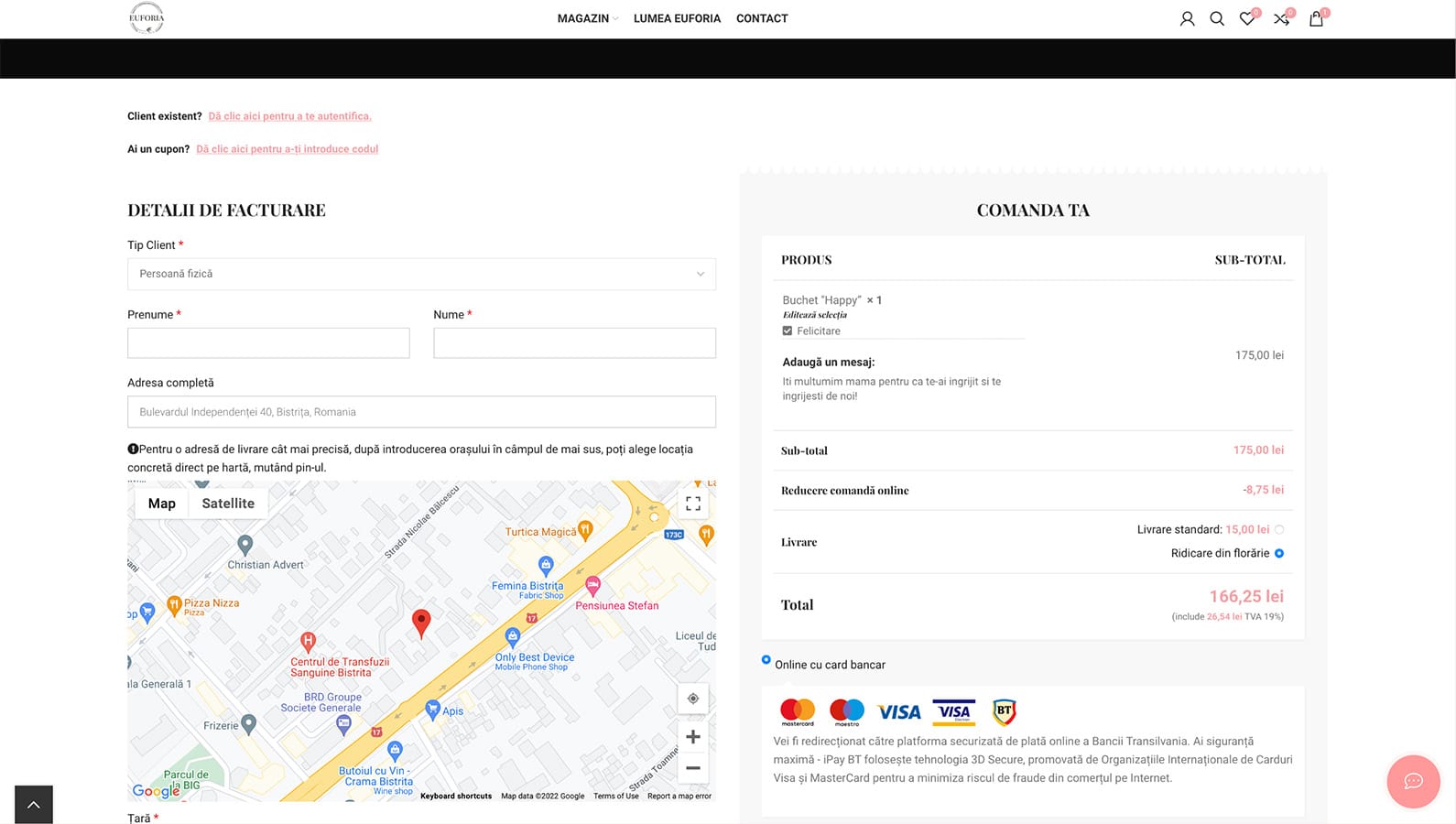Open the Tip Client dropdown
The image size is (1456, 824).
pos(421,274)
